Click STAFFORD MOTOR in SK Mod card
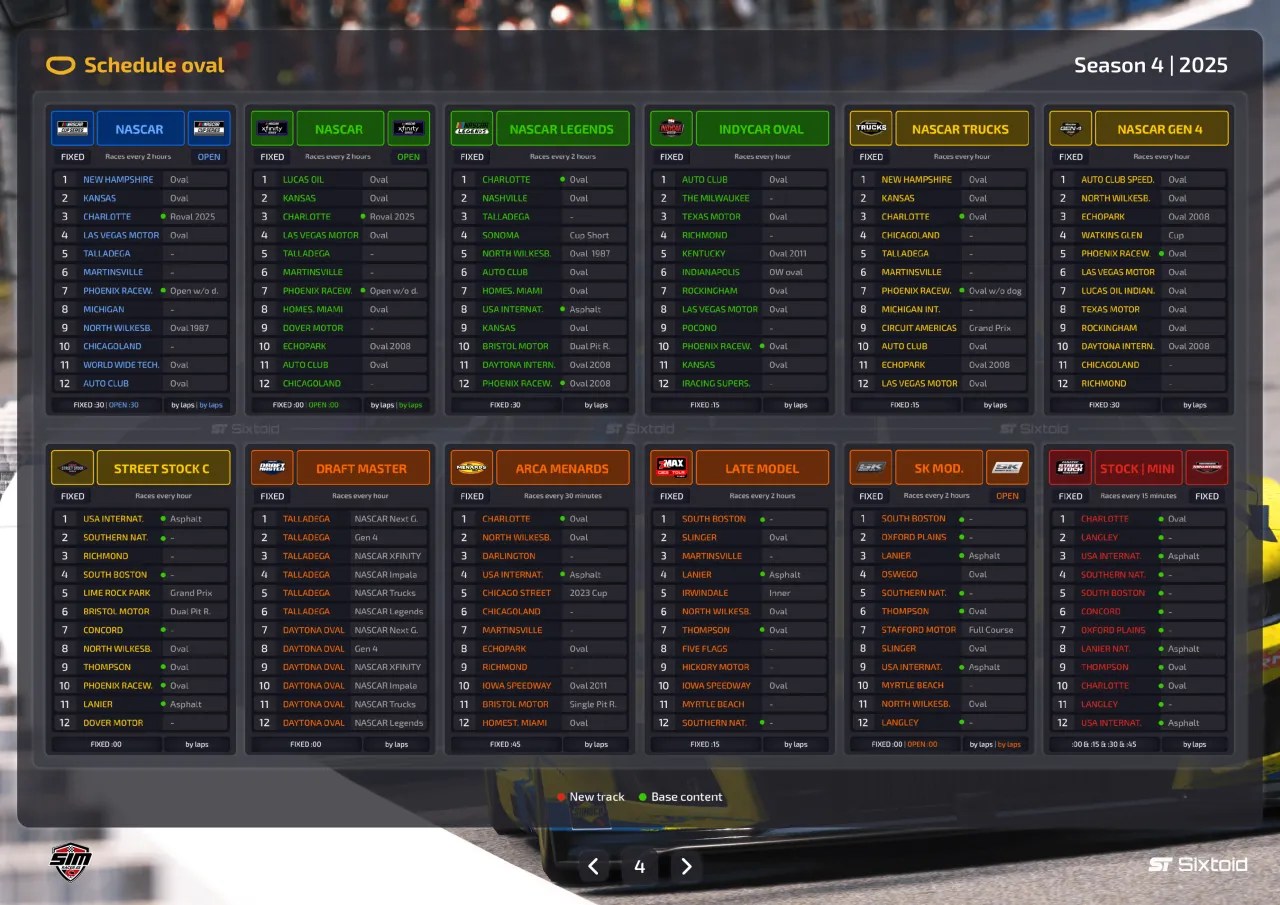 [918, 630]
